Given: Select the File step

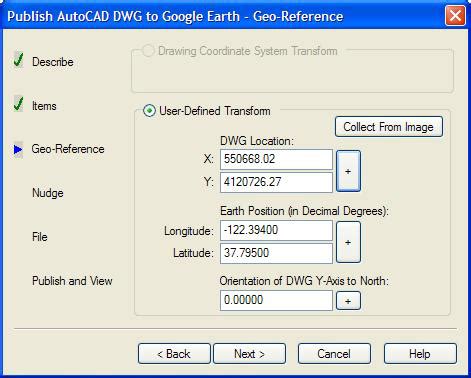Looking at the screenshot, I should (x=40, y=237).
